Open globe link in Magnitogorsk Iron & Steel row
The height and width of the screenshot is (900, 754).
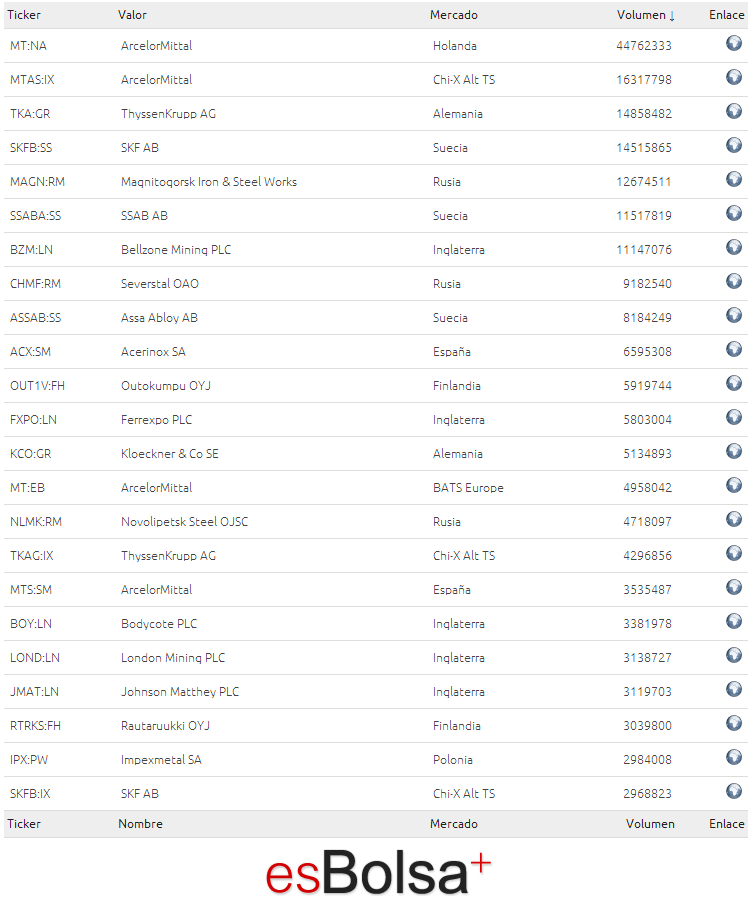tap(734, 179)
